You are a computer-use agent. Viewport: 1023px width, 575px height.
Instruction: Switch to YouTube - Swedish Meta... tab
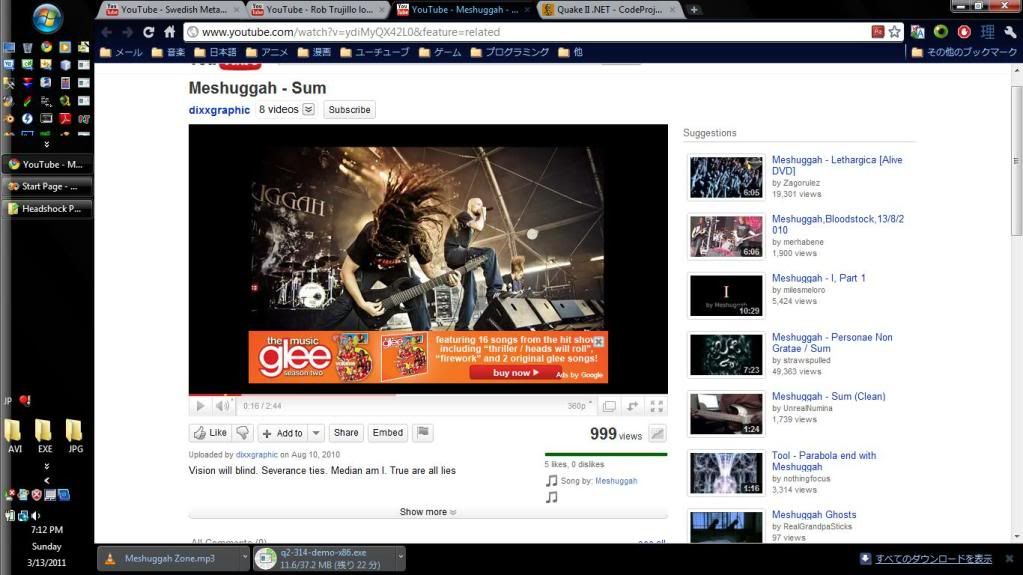coord(173,10)
